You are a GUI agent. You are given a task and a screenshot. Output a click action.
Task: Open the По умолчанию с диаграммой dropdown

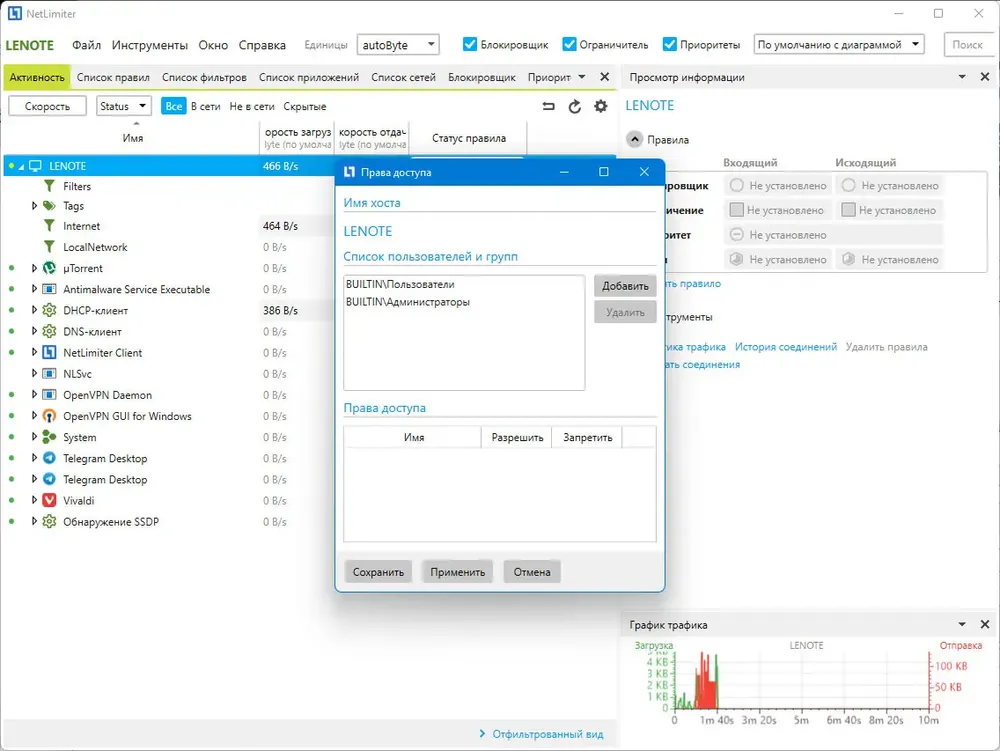[839, 45]
